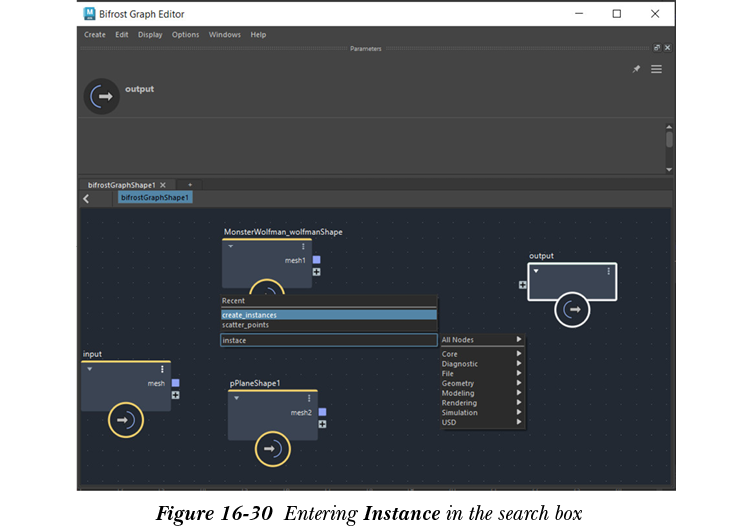Click the plus port on MonsterWolfman node
The height and width of the screenshot is (531, 739).
[317, 272]
